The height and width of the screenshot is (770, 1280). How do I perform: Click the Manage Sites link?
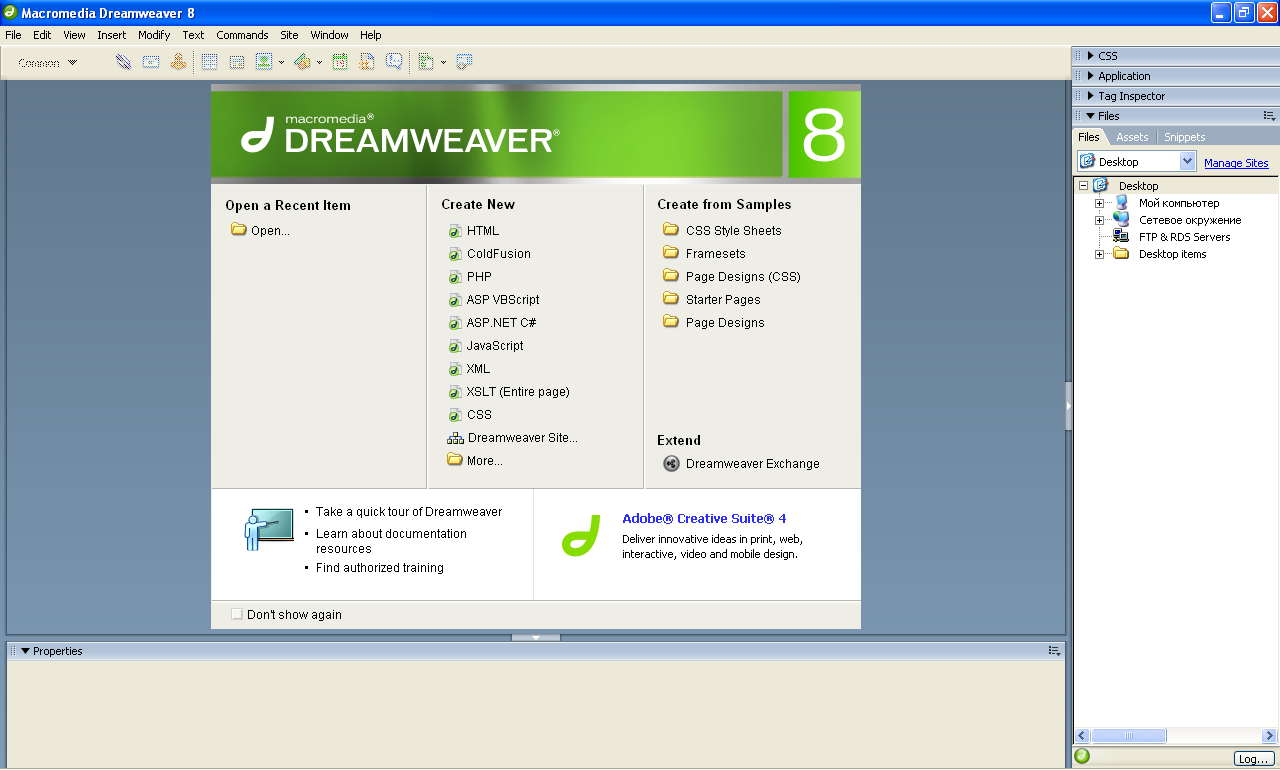[x=1236, y=163]
